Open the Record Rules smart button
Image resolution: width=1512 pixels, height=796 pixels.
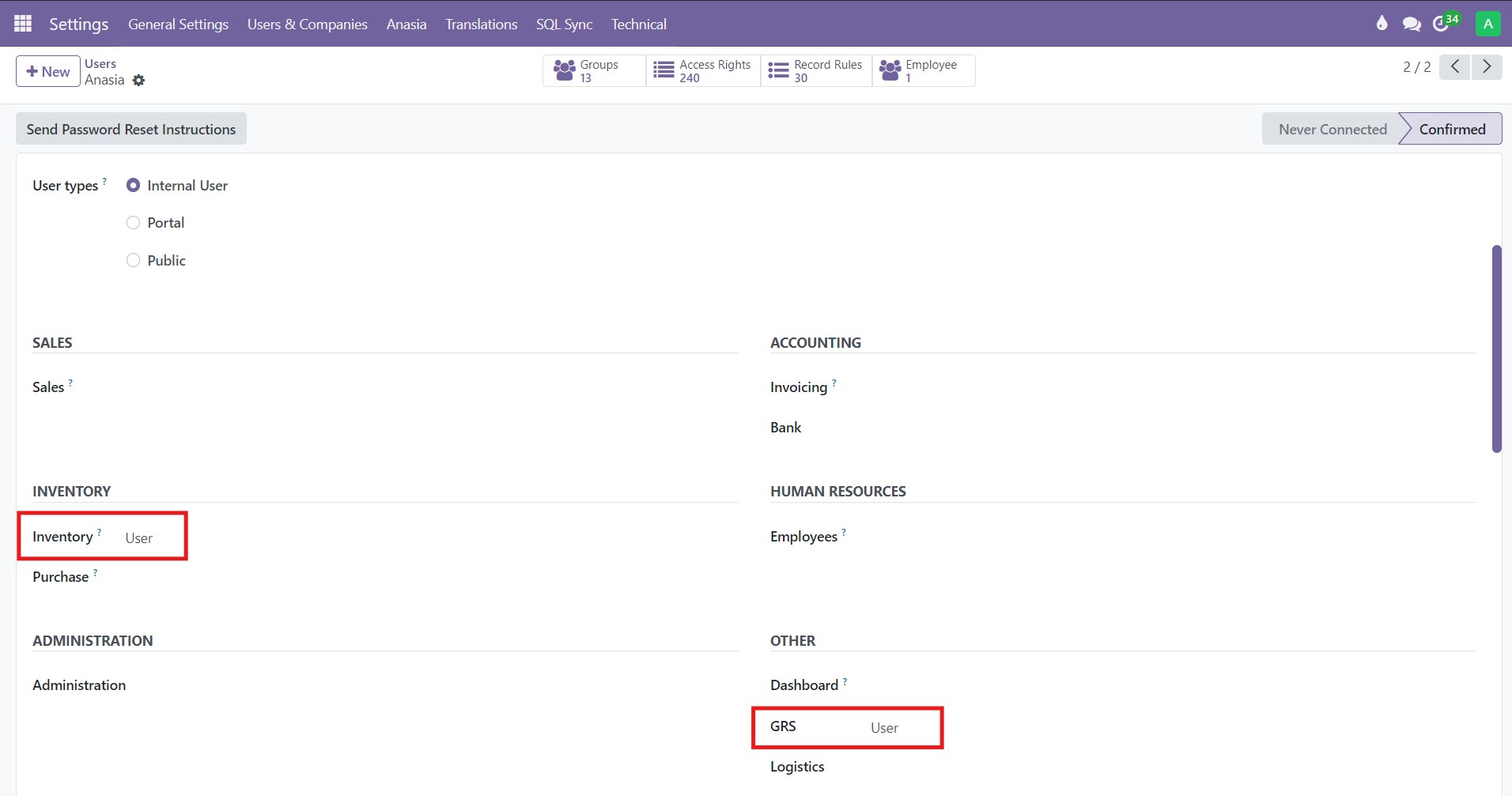click(815, 70)
